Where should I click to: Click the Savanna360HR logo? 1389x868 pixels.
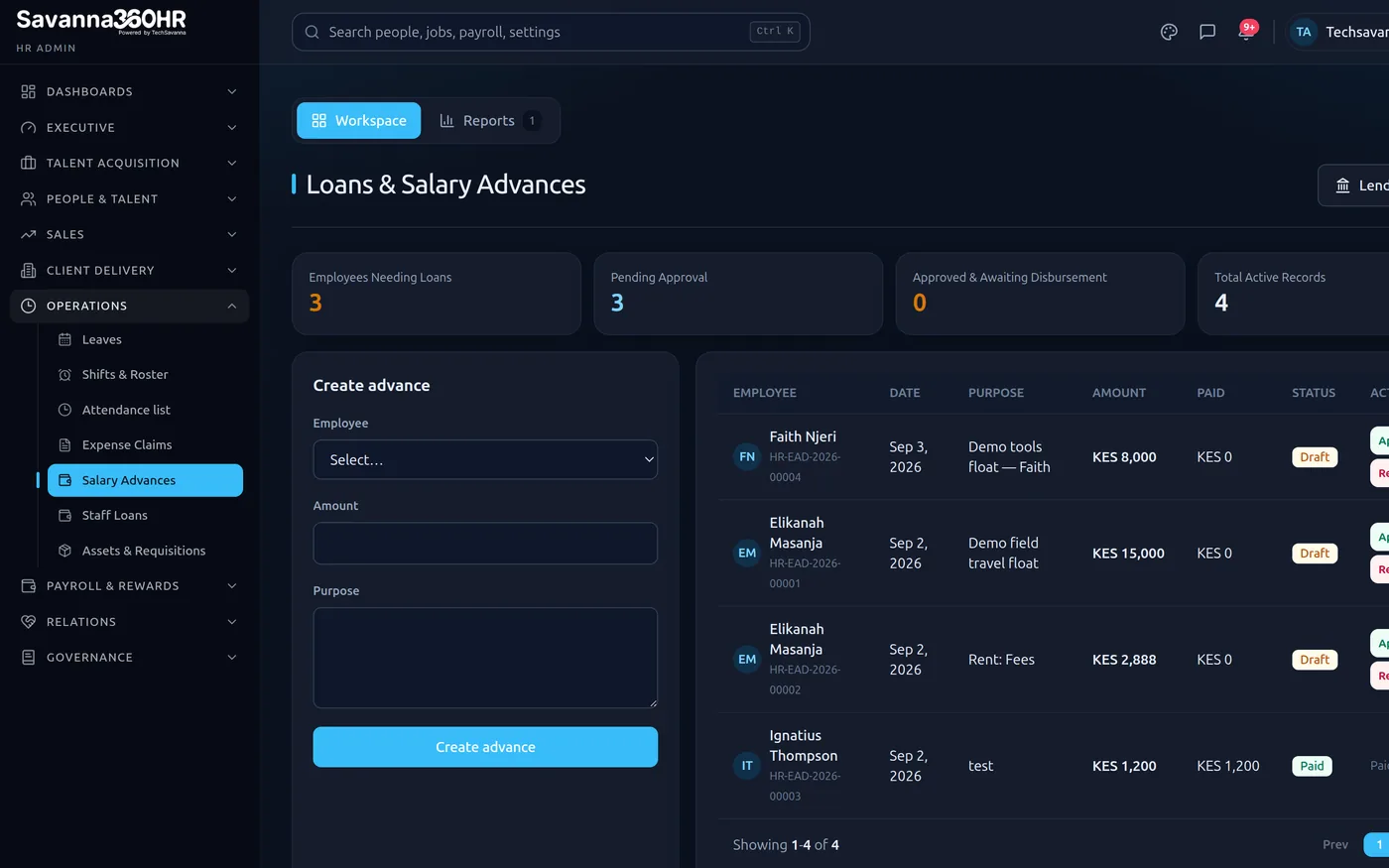101,21
